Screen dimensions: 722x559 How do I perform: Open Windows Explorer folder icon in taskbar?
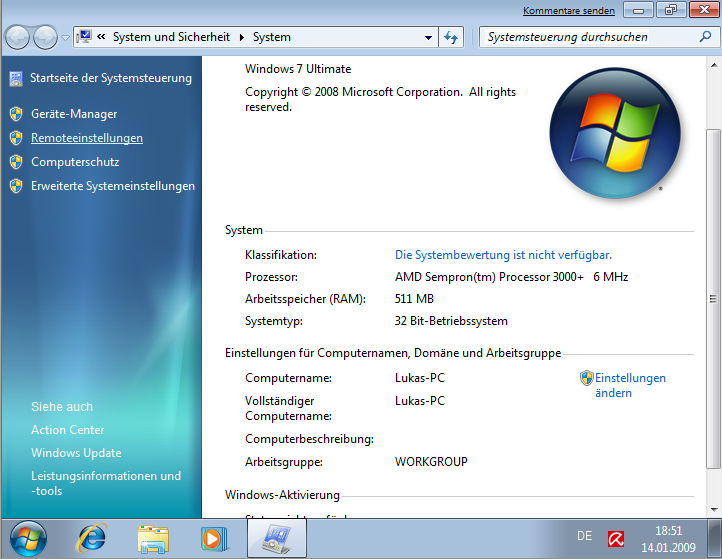tap(153, 538)
